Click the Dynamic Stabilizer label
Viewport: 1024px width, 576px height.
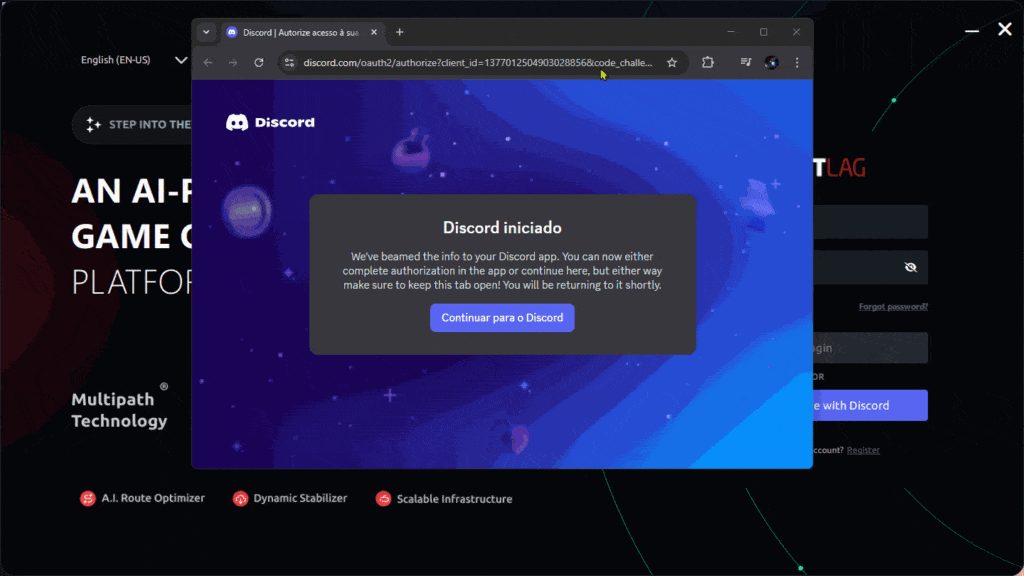(x=300, y=498)
